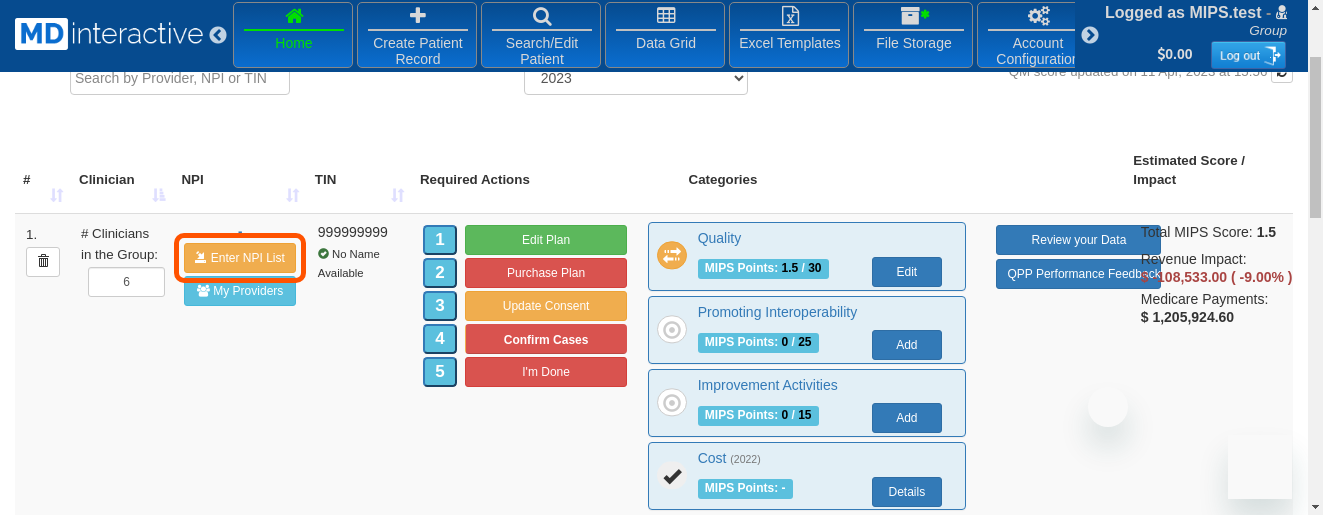Toggle sort order on the TIN column
1323x515 pixels.
[x=398, y=195]
